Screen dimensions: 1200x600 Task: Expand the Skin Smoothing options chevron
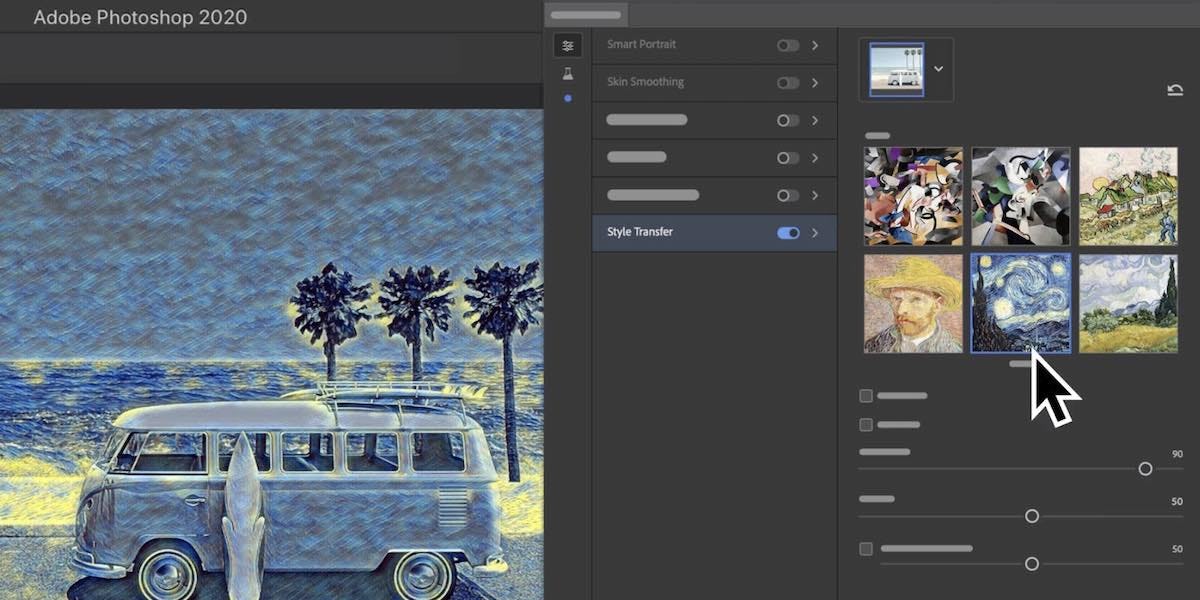click(816, 83)
